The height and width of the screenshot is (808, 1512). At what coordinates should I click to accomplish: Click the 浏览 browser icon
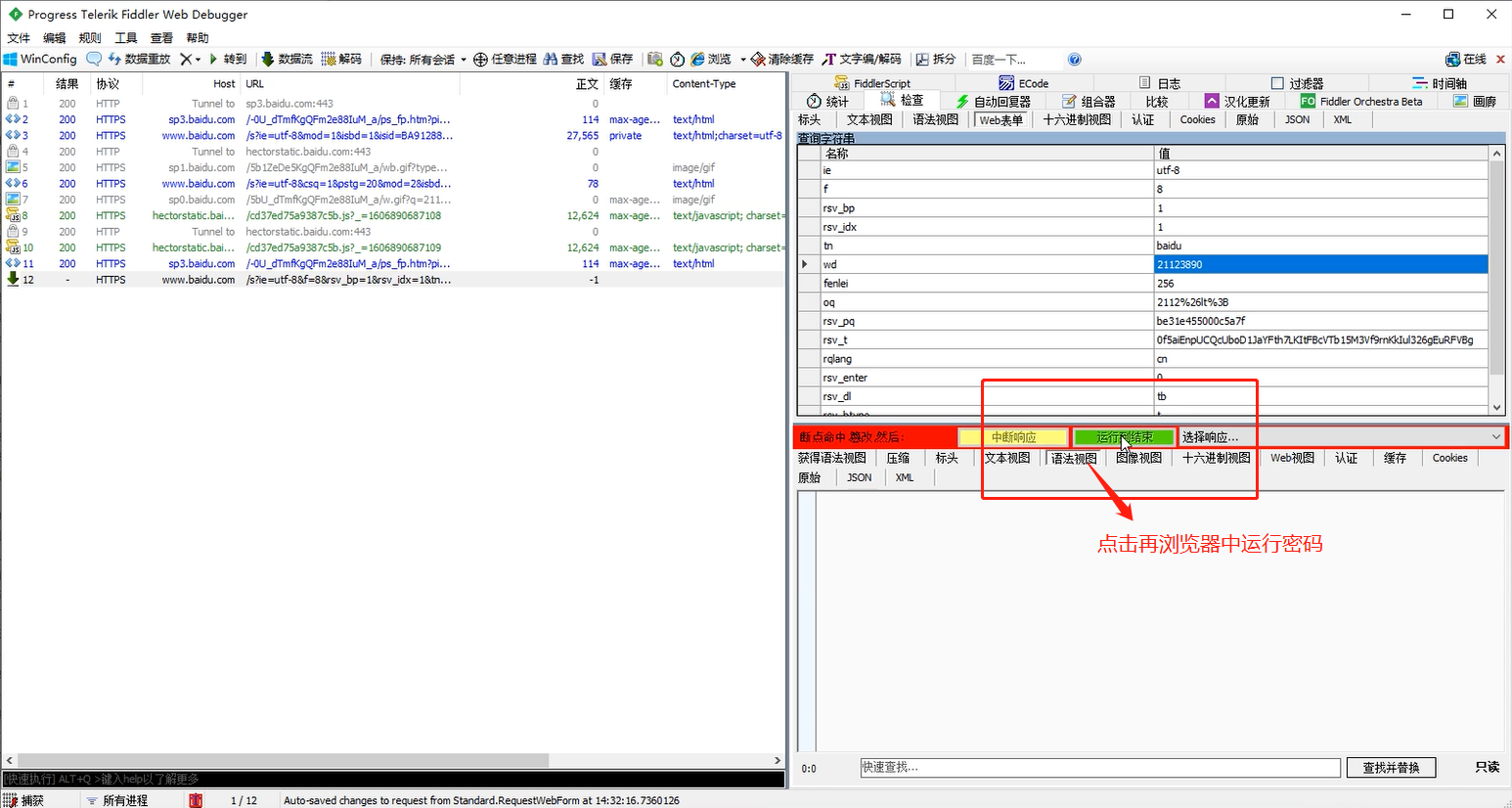[697, 59]
